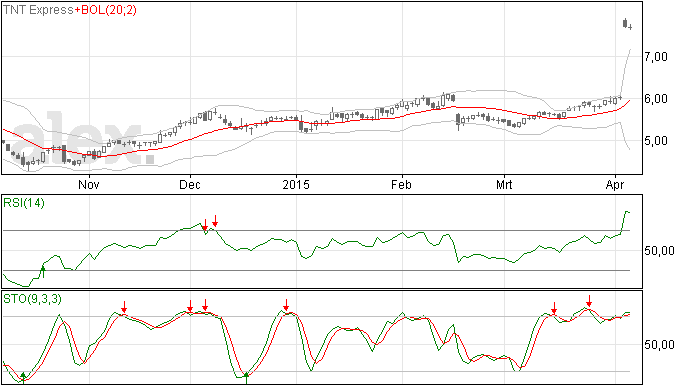Click the 6,00 price axis label
690x387 pixels.
pyautogui.click(x=656, y=99)
